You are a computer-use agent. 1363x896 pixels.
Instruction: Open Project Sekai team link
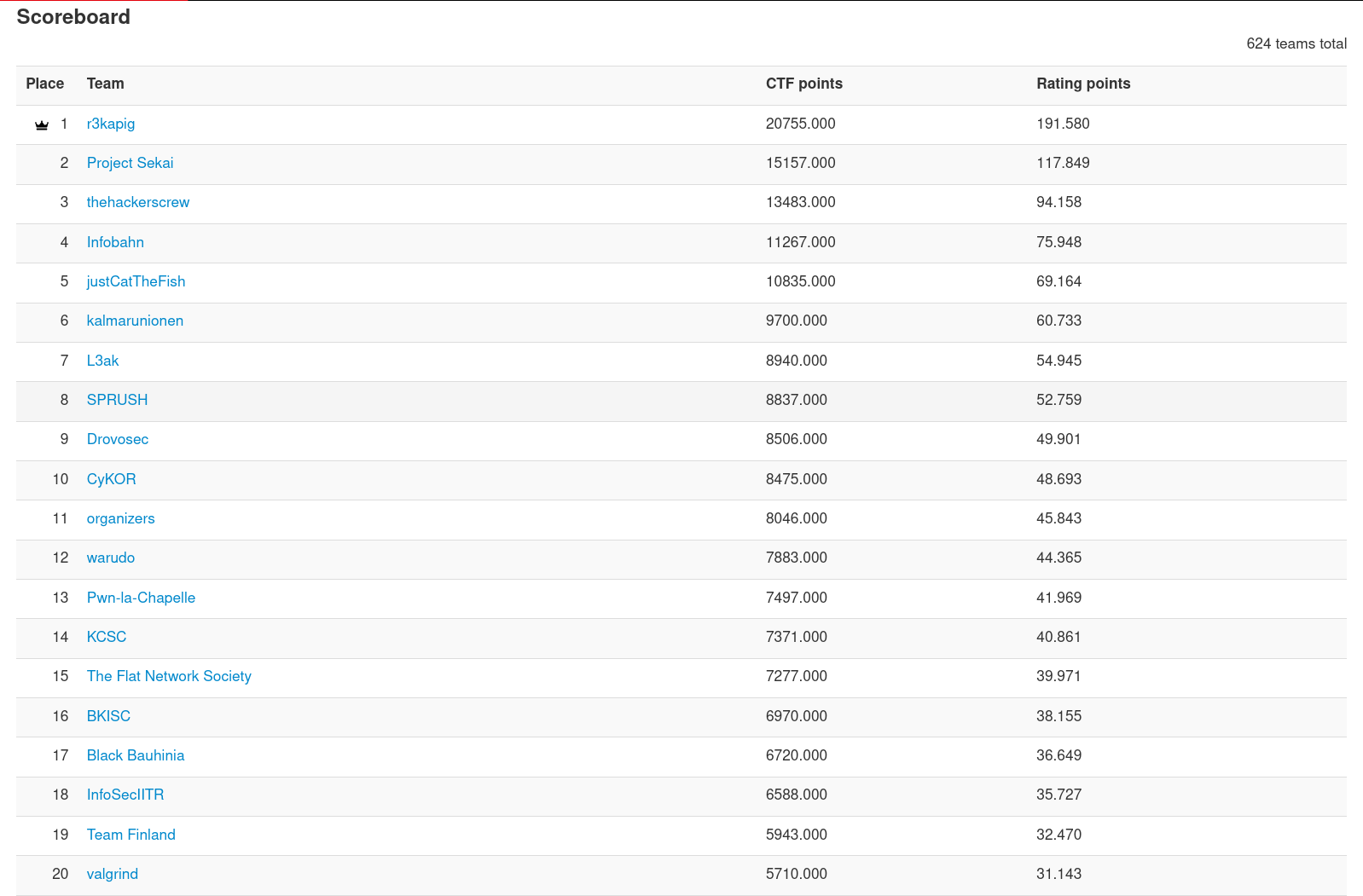[x=130, y=163]
